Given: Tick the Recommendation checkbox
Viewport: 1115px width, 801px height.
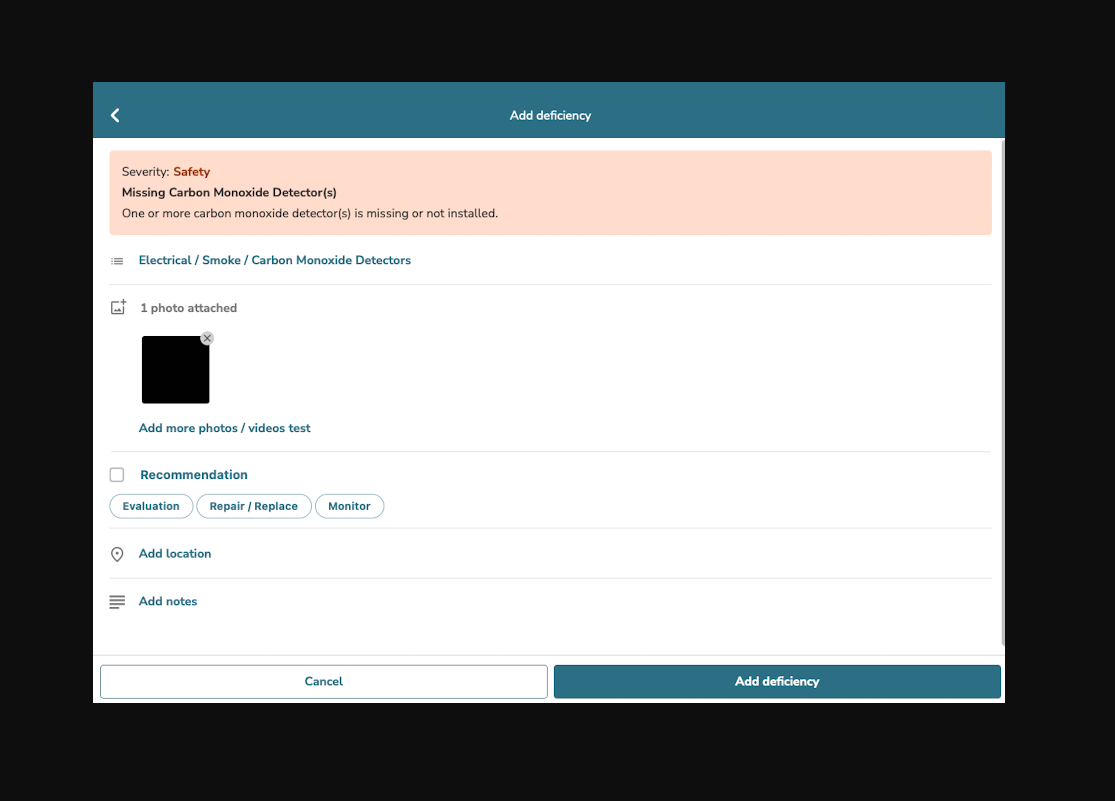Looking at the screenshot, I should 117,474.
